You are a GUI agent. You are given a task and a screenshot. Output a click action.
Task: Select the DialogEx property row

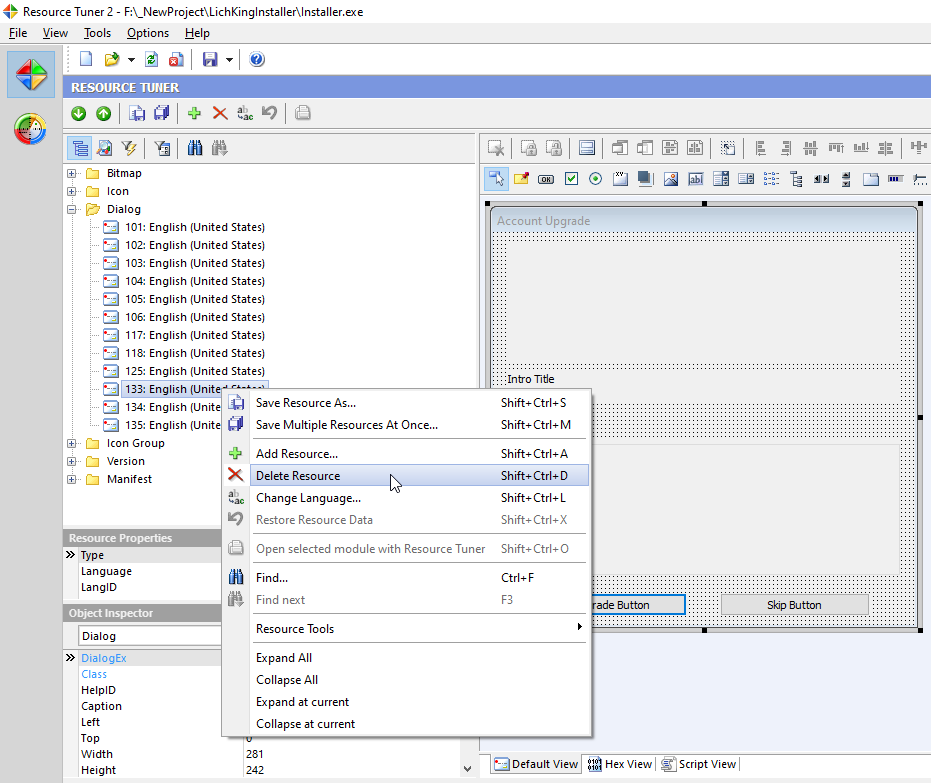pyautogui.click(x=142, y=658)
